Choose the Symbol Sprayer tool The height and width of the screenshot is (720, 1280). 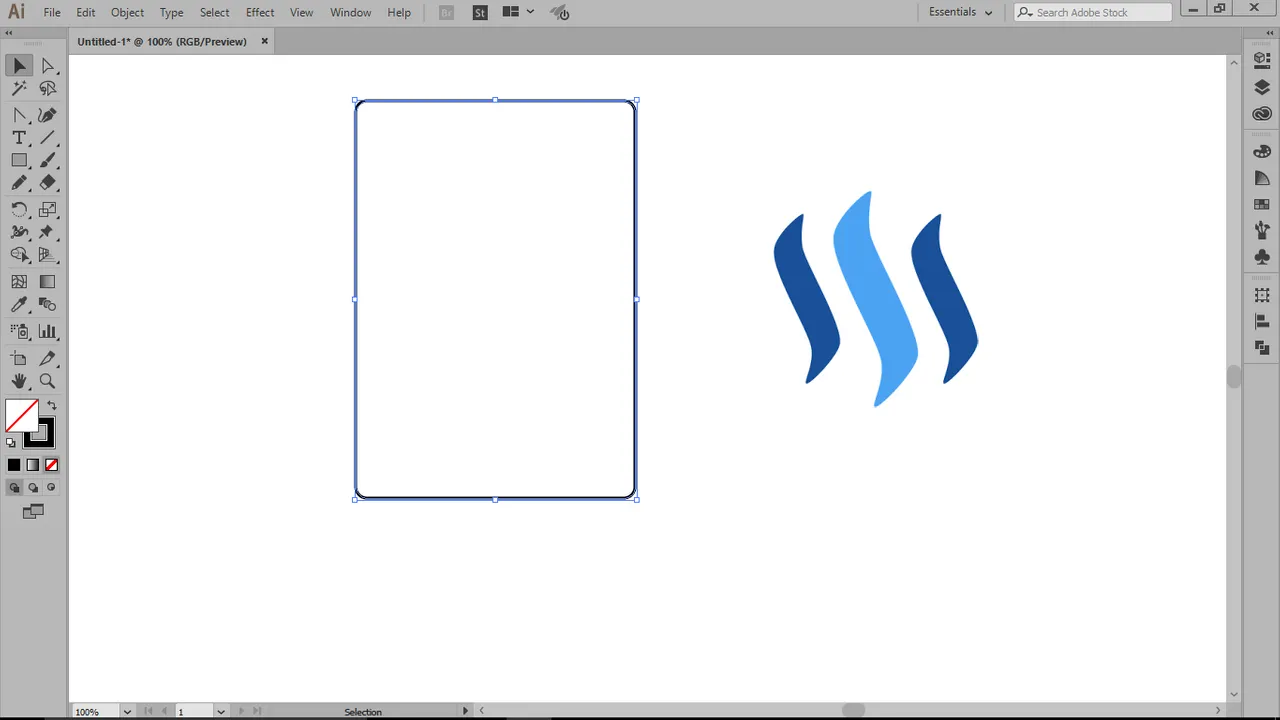point(20,331)
